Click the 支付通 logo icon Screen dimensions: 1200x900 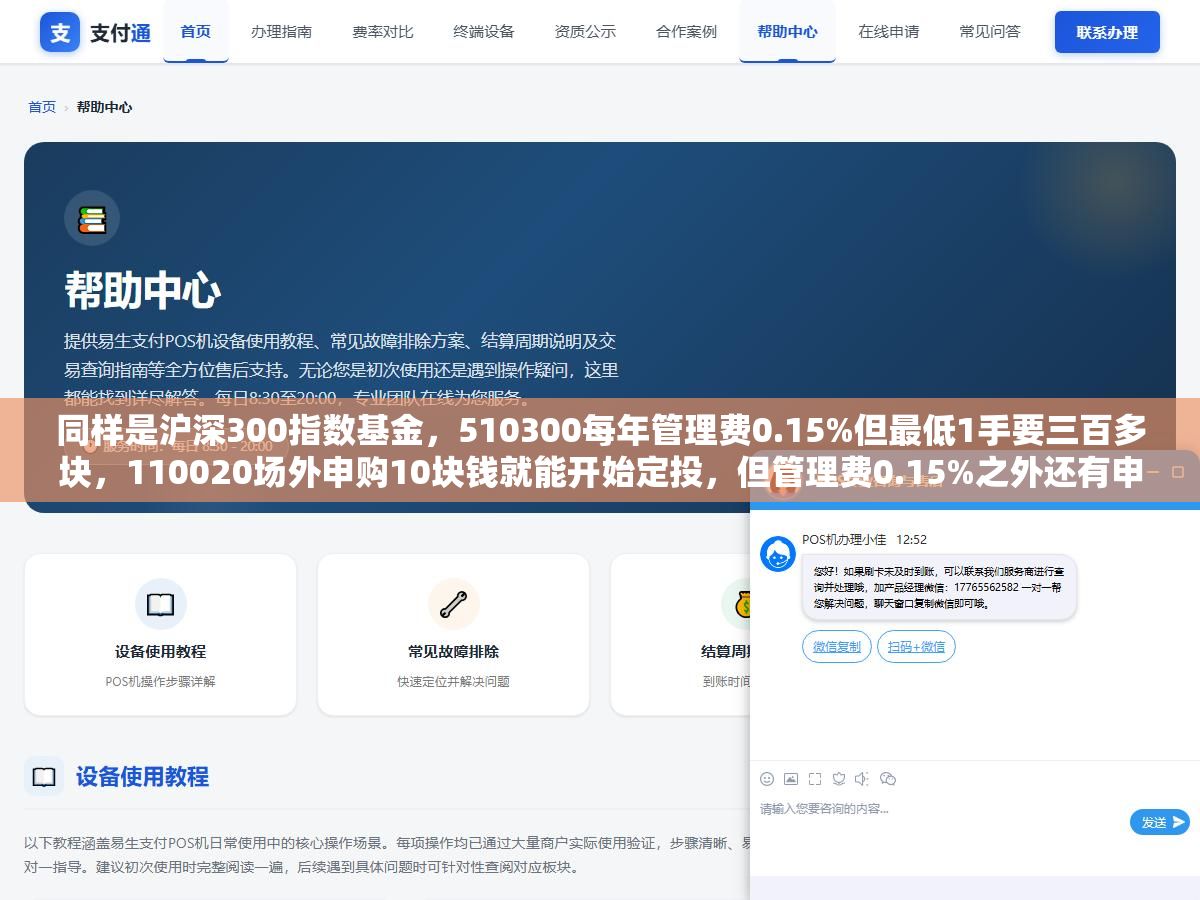tap(60, 32)
